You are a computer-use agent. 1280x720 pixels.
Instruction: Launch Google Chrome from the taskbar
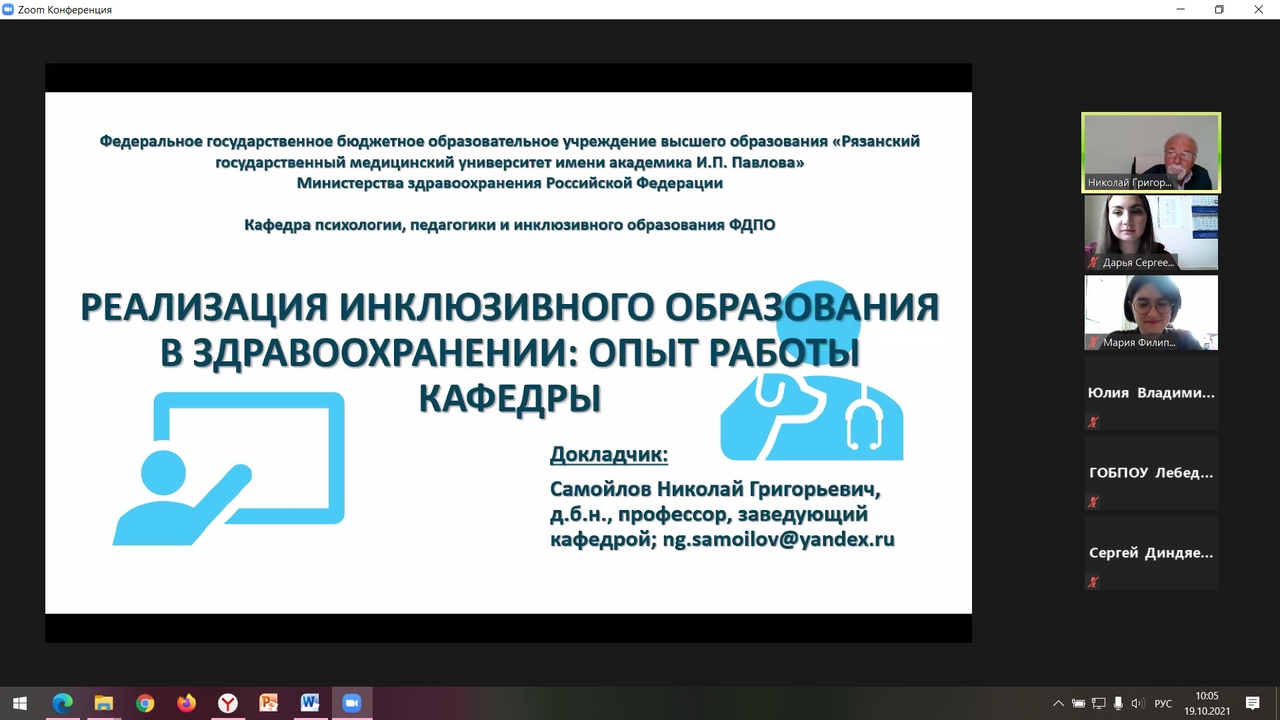coord(145,703)
